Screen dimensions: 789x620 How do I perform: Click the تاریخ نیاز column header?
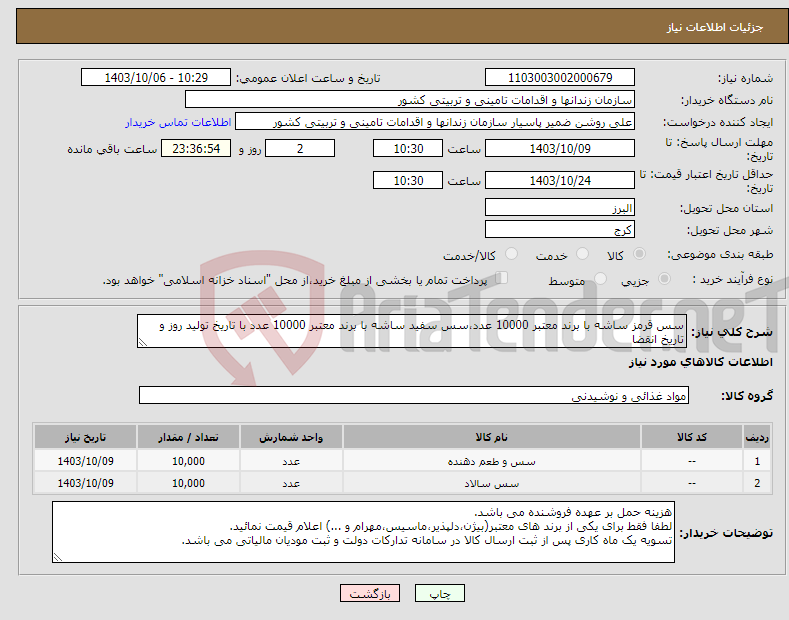point(86,437)
